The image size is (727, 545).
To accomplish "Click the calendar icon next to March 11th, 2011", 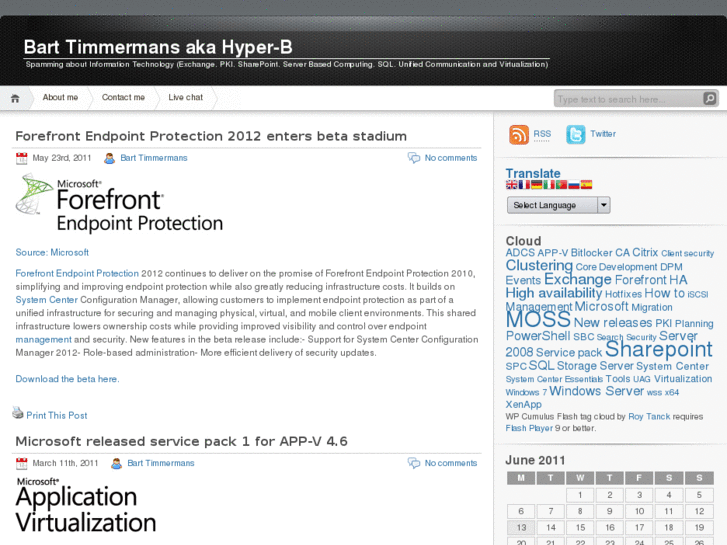I will coord(21,463).
